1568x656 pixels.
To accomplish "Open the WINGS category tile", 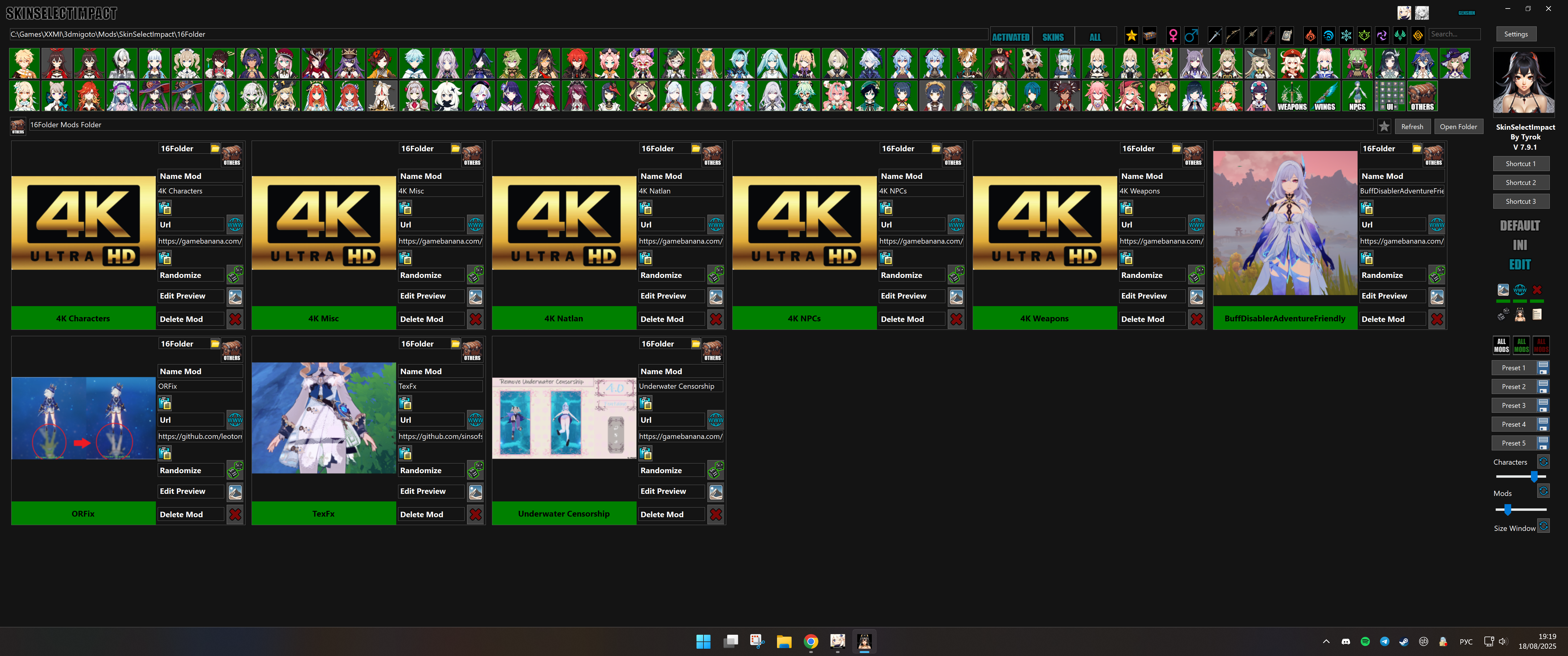I will click(x=1325, y=96).
